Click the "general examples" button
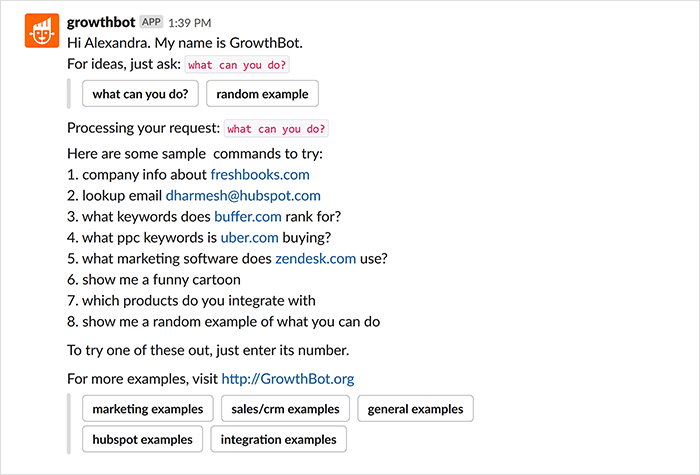The width and height of the screenshot is (700, 475). coord(415,408)
